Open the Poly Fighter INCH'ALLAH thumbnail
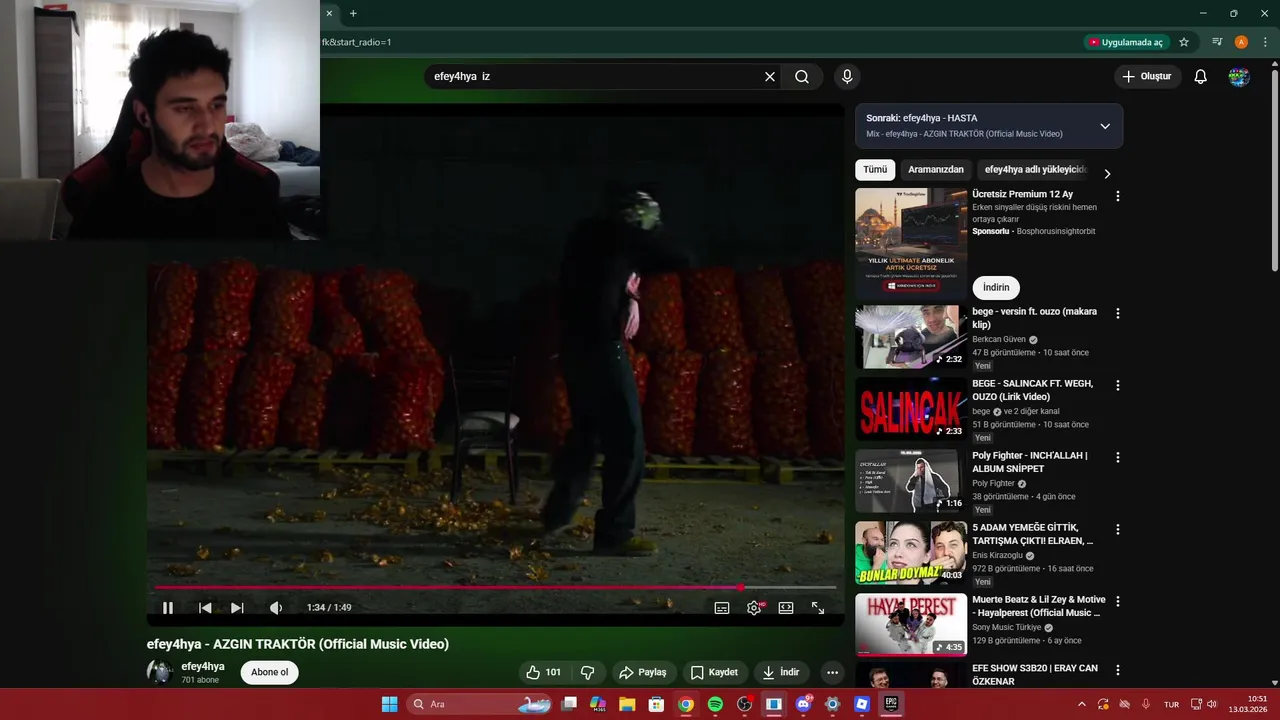The image size is (1280, 720). (x=911, y=480)
